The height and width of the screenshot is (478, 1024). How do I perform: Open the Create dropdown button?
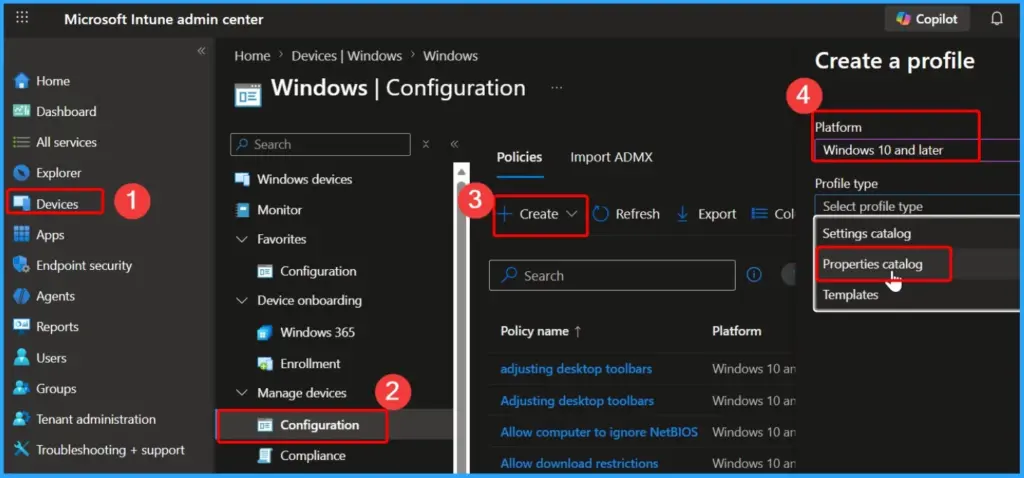click(539, 214)
